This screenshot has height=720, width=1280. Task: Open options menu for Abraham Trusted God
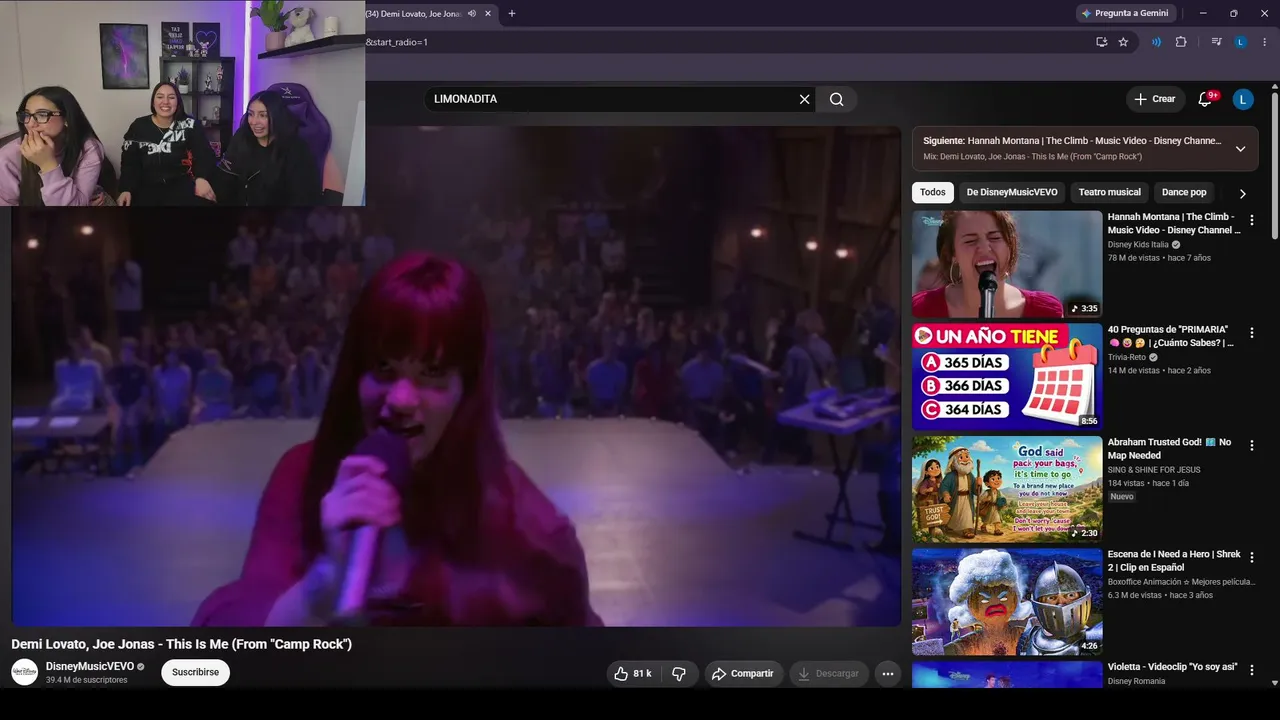(x=1251, y=445)
